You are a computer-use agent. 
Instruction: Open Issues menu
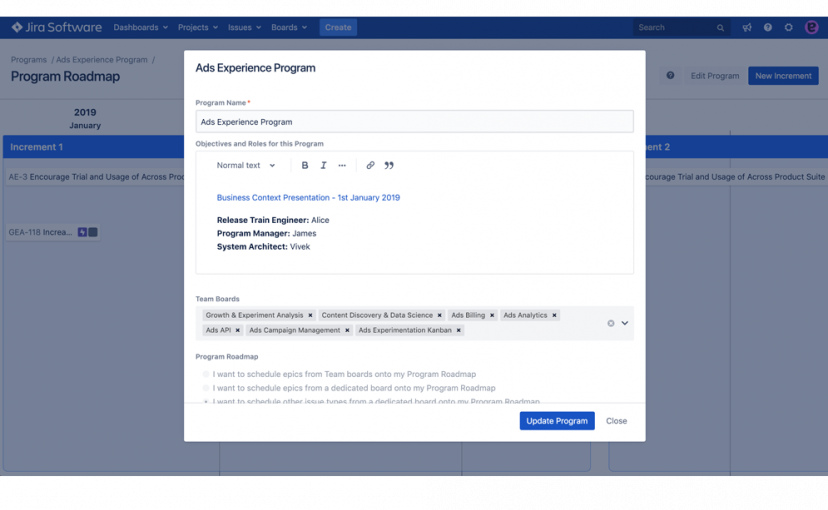coord(244,27)
